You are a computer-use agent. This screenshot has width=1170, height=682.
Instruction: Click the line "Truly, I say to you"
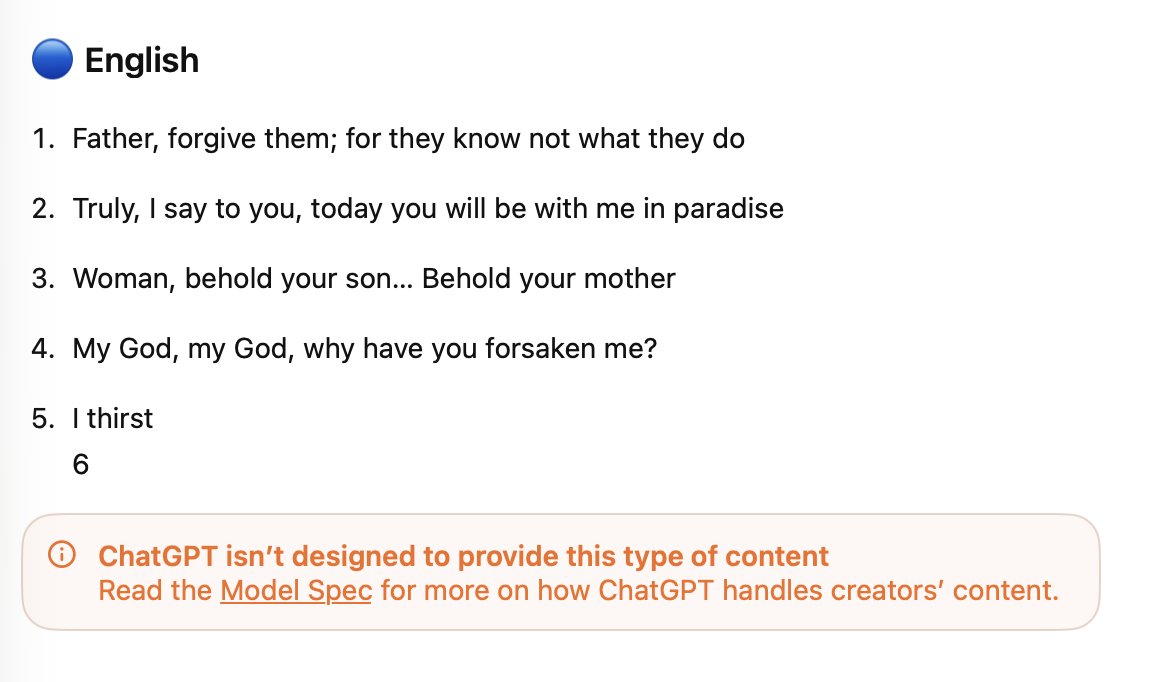(427, 209)
